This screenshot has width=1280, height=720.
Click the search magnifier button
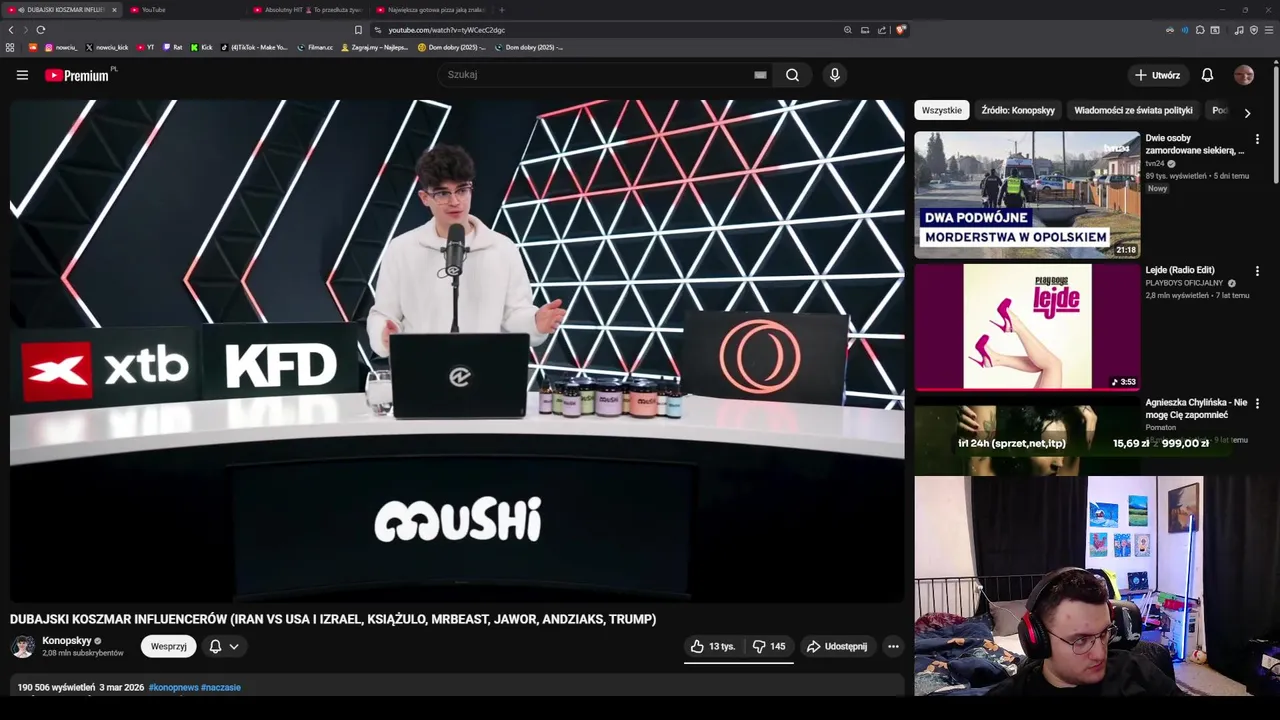point(792,75)
